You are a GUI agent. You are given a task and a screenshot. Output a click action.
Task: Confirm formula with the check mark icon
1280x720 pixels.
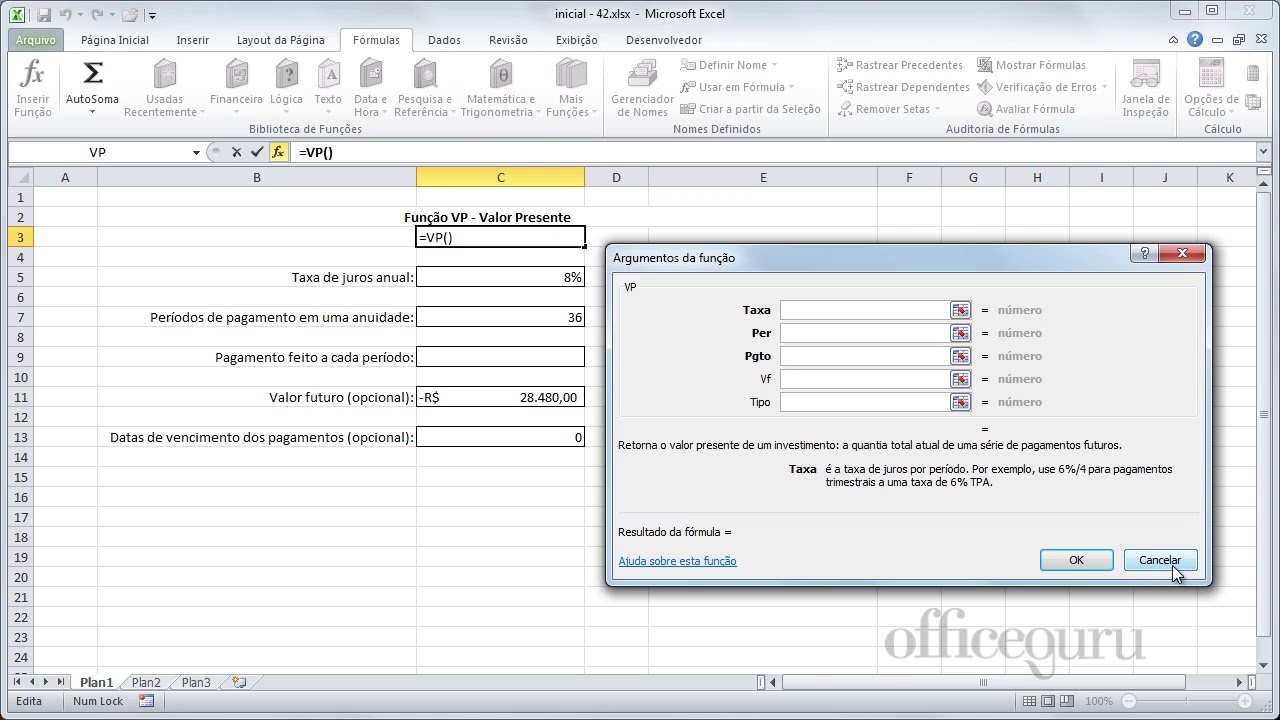click(x=257, y=152)
